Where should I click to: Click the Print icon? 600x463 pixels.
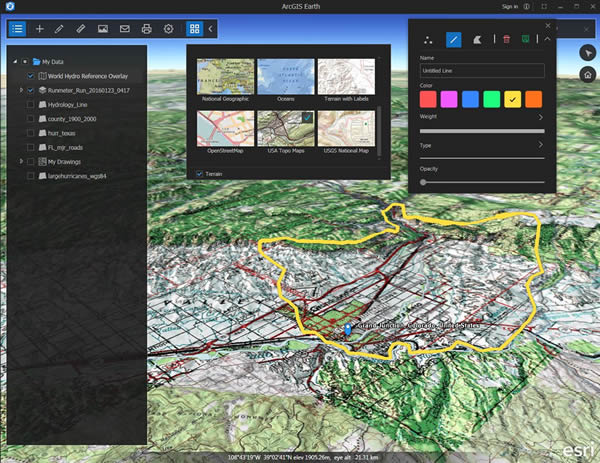pyautogui.click(x=147, y=29)
